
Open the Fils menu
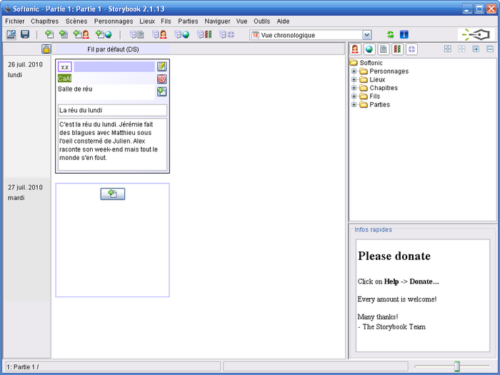point(166,21)
